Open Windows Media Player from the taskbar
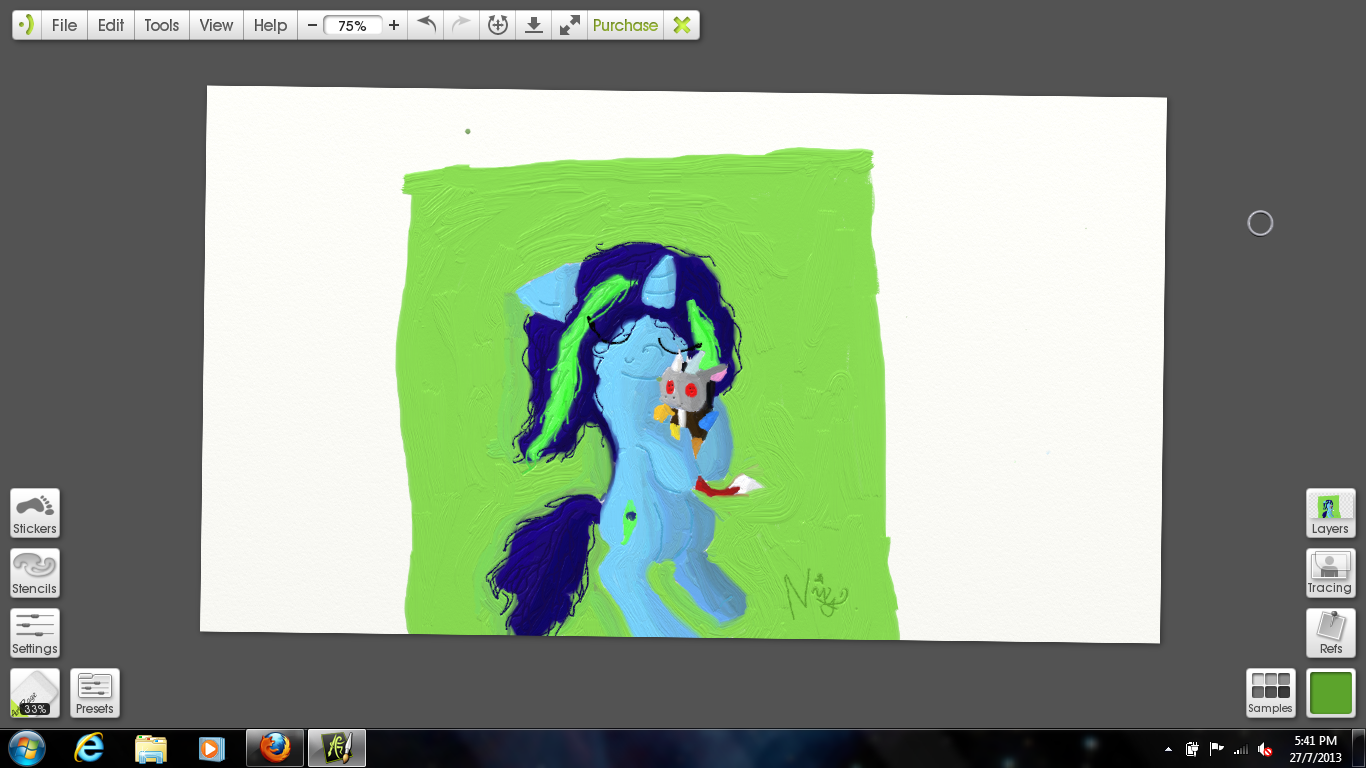Viewport: 1366px width, 768px height. pos(212,748)
